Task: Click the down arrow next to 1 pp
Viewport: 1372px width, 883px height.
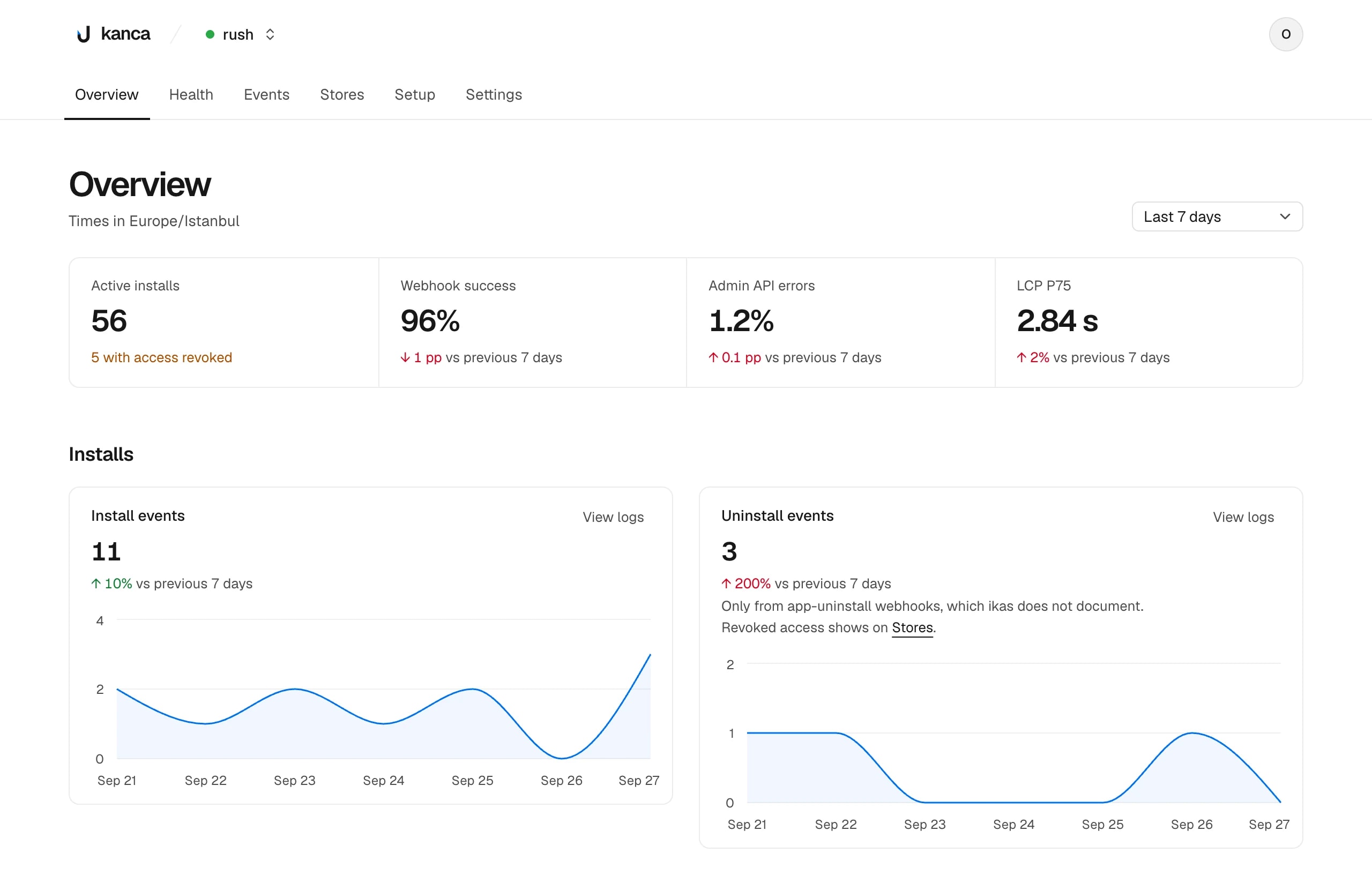Action: point(405,358)
